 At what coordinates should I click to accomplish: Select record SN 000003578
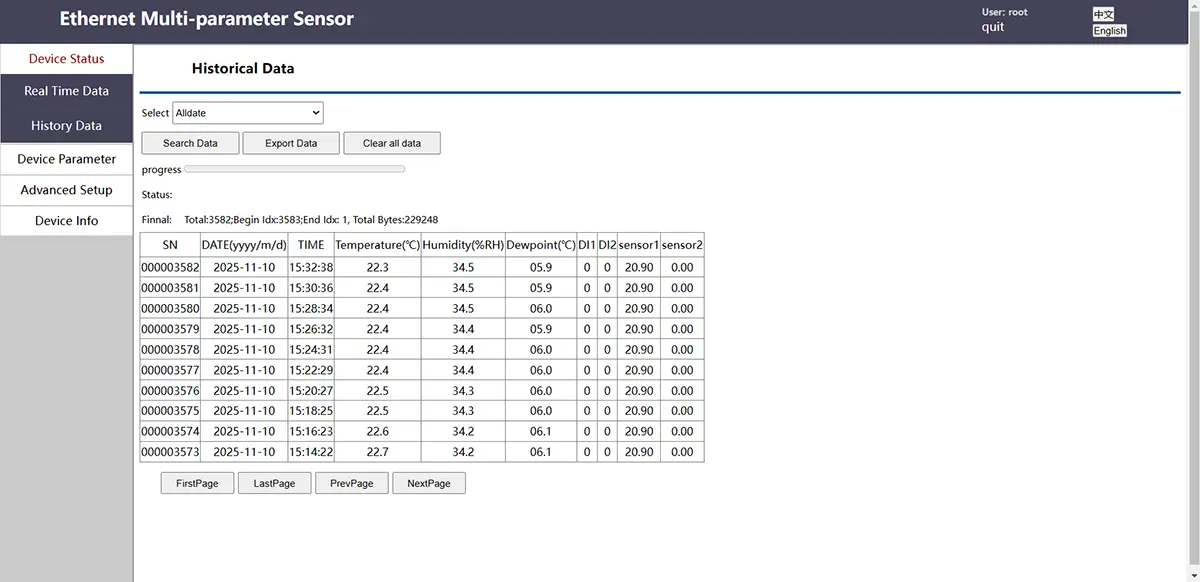[170, 350]
